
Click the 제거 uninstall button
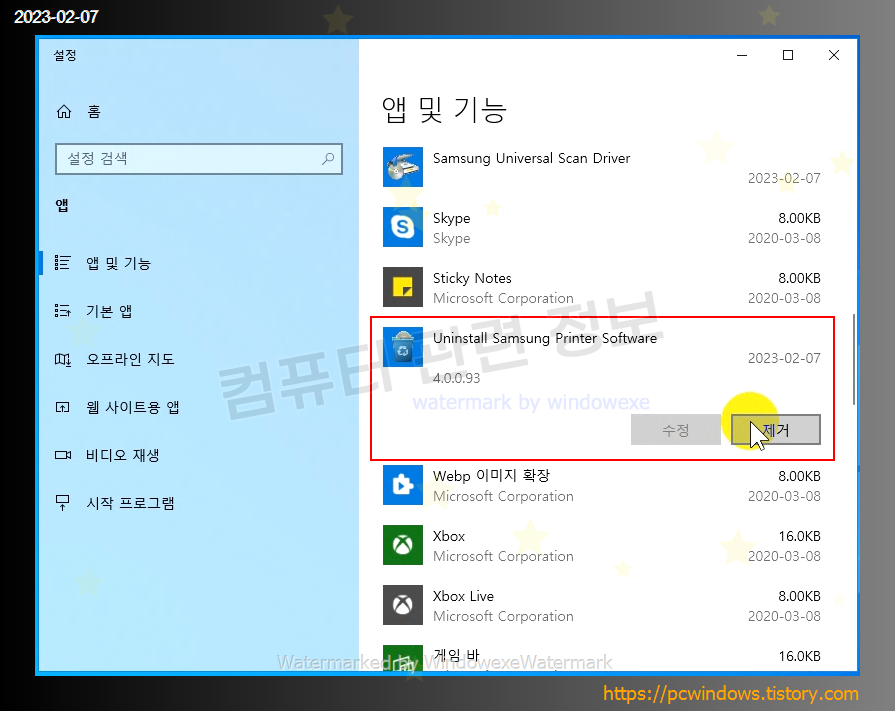click(x=776, y=430)
